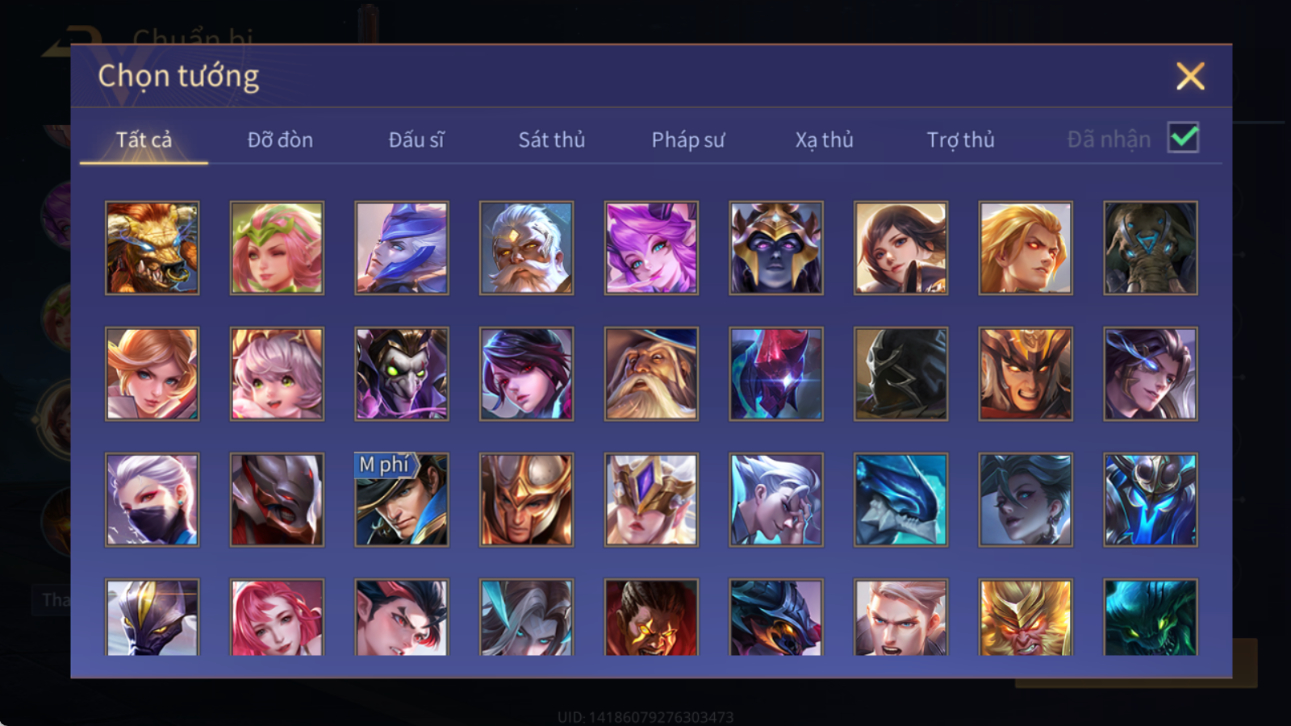The image size is (1291, 726).
Task: Choose the pink-haired elf with green crown
Action: [277, 248]
